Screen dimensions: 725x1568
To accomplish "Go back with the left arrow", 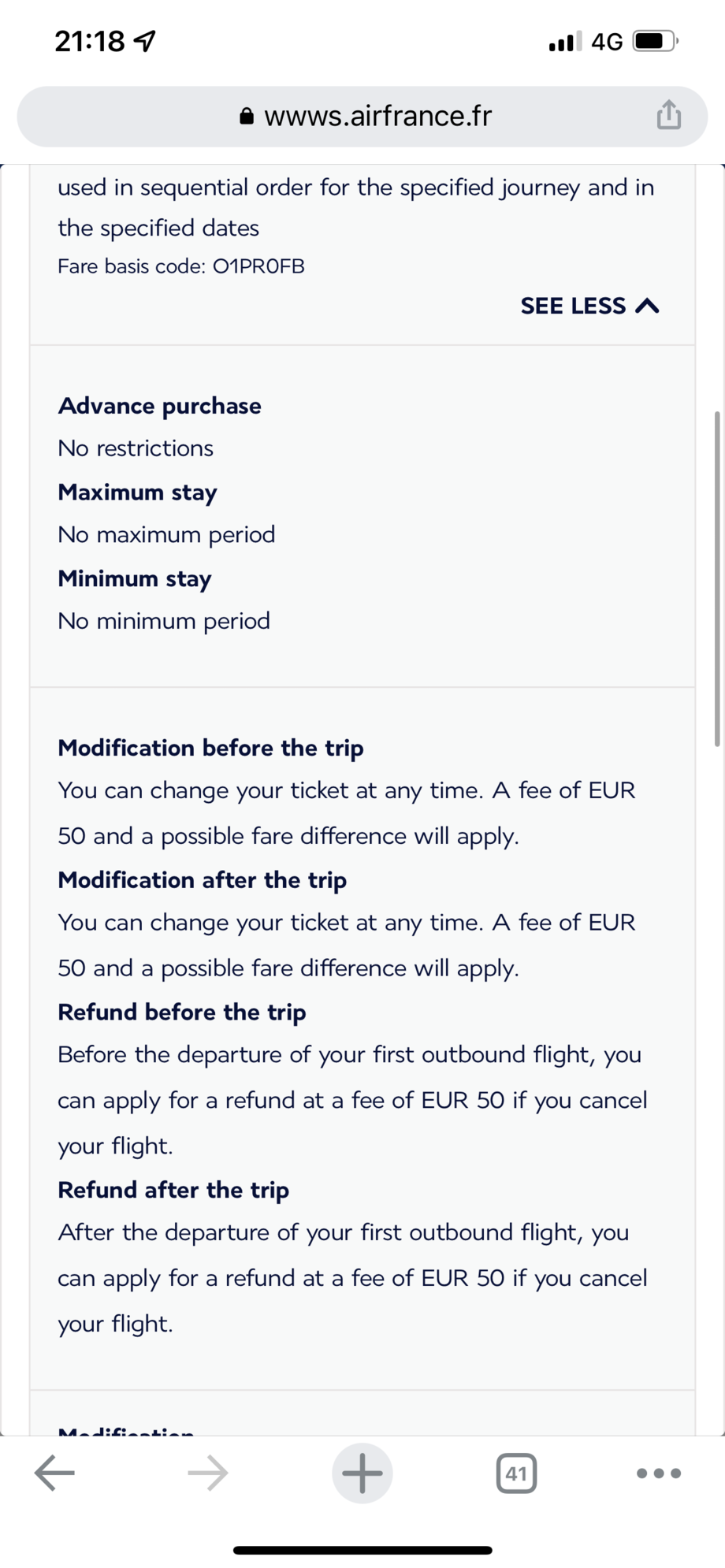I will (x=54, y=1473).
